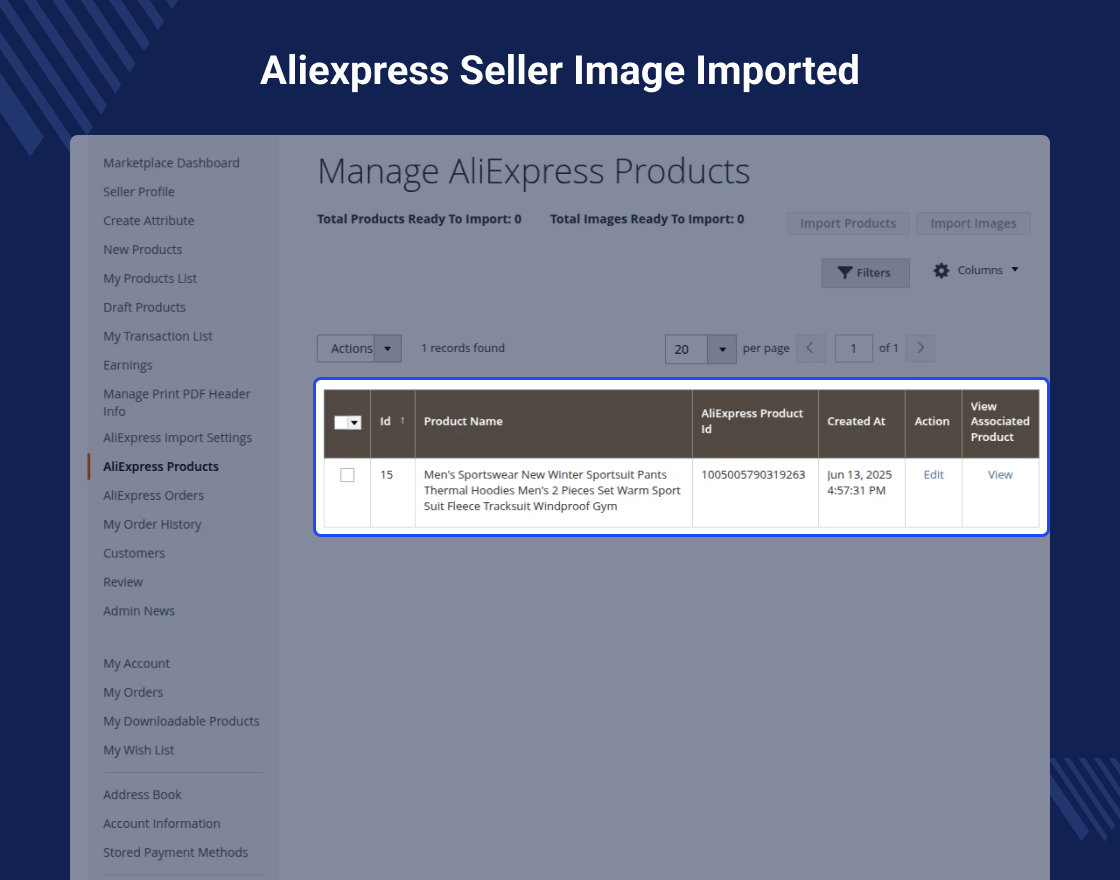
Task: Click Edit for product 15
Action: tap(934, 474)
